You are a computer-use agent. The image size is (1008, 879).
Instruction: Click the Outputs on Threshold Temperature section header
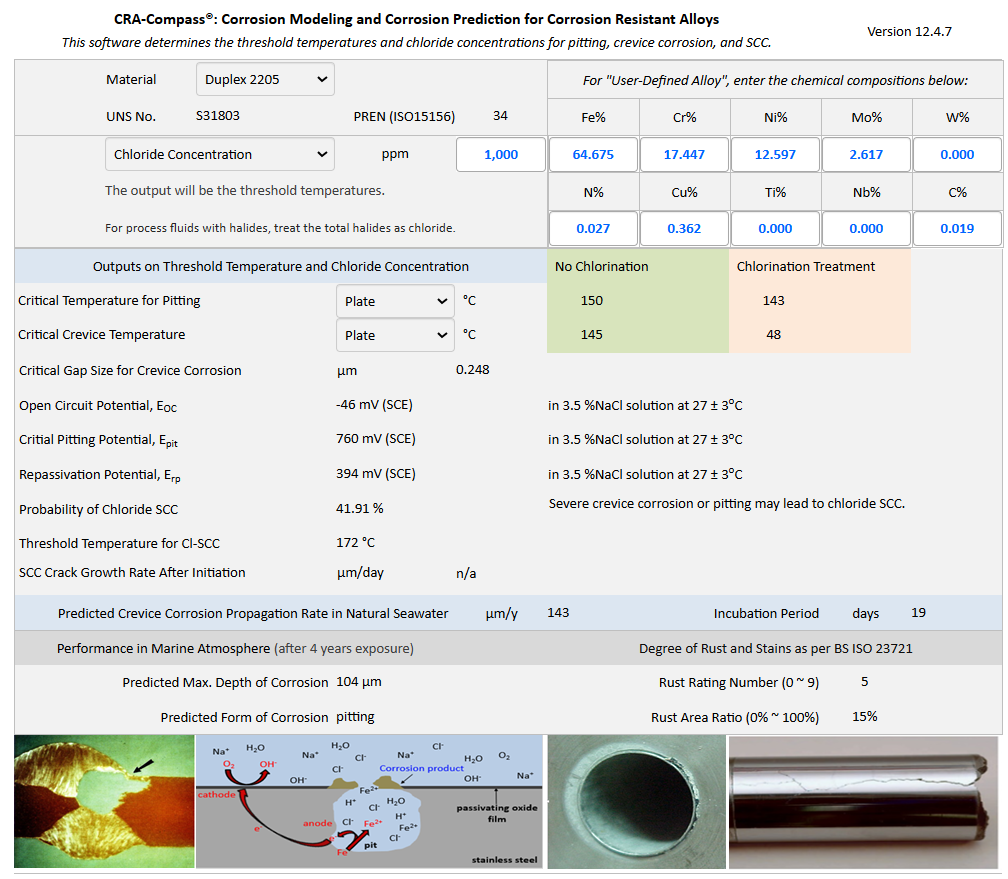coord(281,266)
